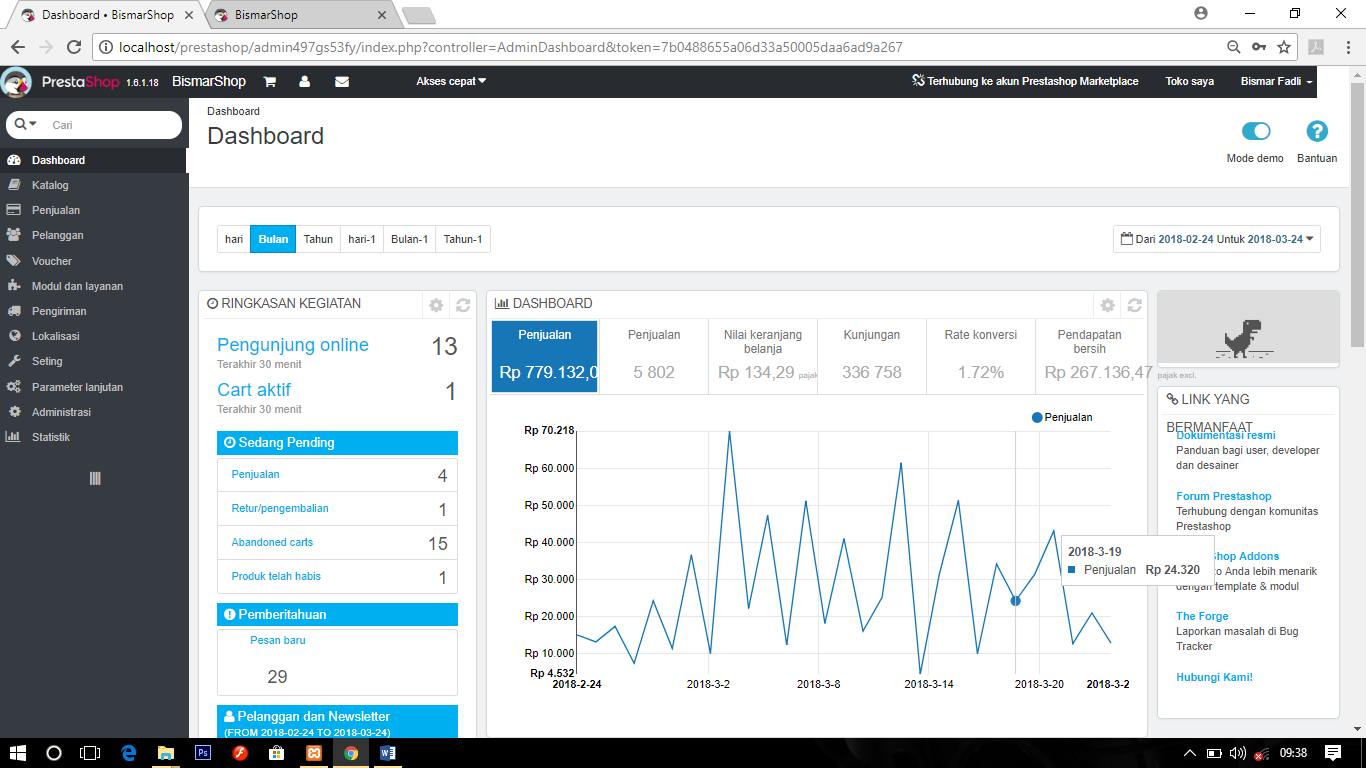Click the Abandoned carts link
The image size is (1366, 768).
click(272, 542)
